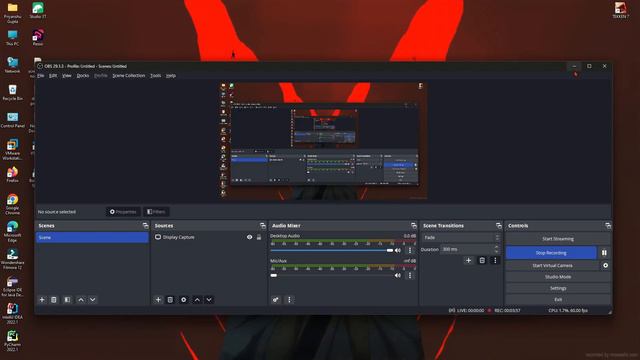The height and width of the screenshot is (360, 640).
Task: Open scene filters icon in Scenes panel
Action: pyautogui.click(x=67, y=300)
